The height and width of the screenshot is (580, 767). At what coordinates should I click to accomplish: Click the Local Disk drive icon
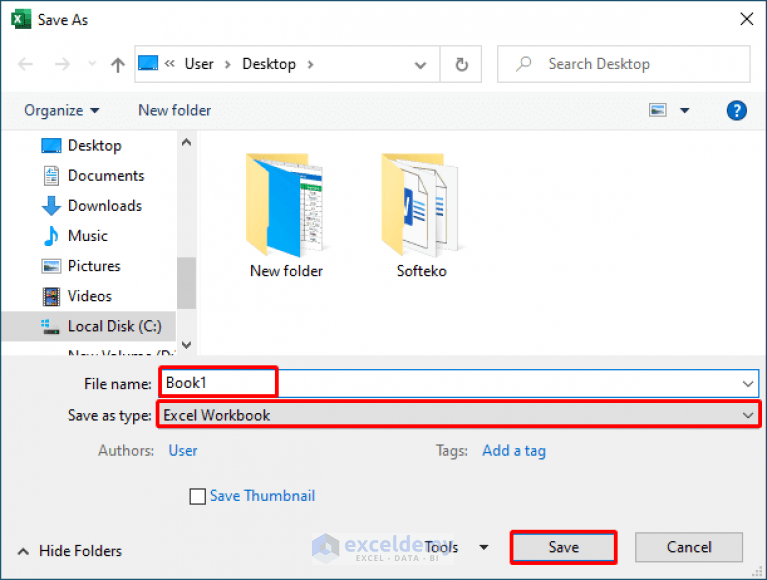[x=51, y=327]
